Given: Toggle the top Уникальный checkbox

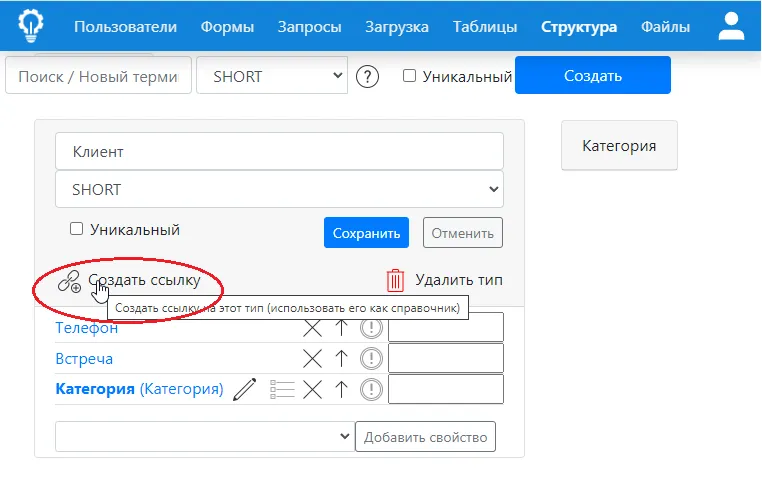Looking at the screenshot, I should click(x=409, y=76).
